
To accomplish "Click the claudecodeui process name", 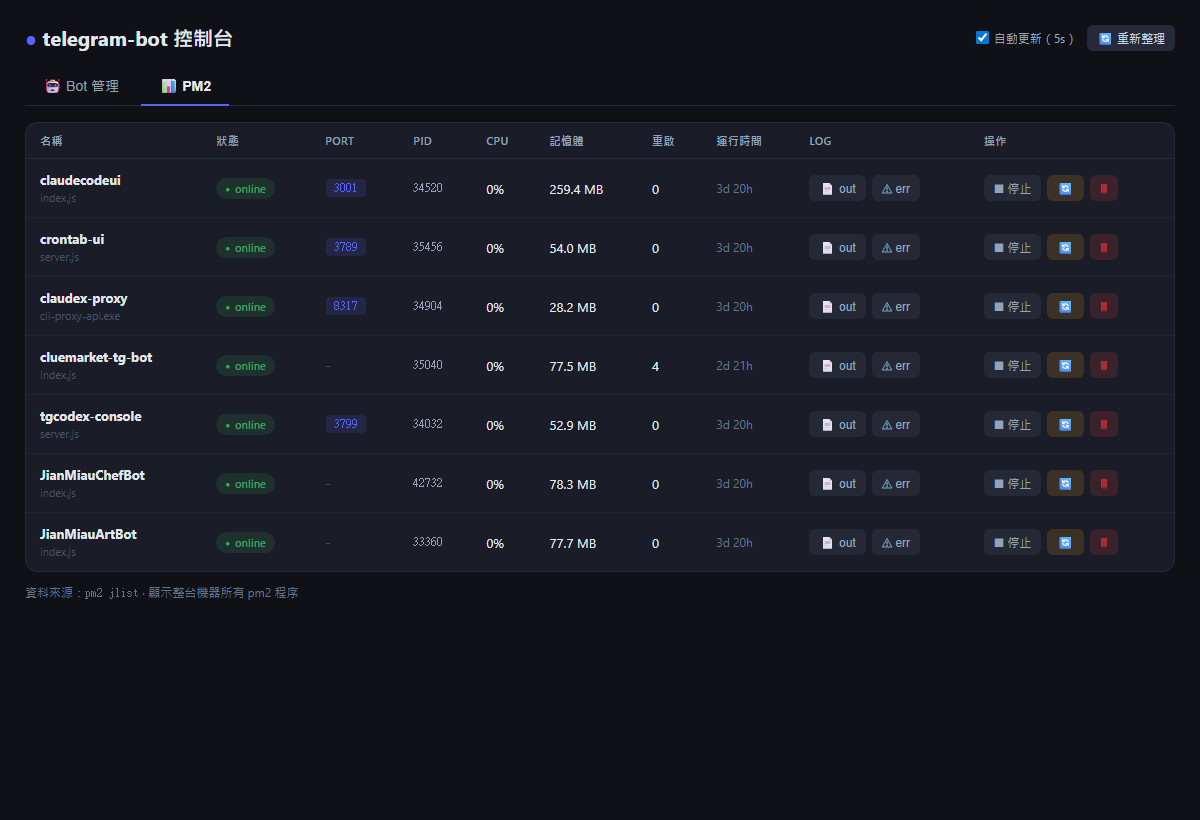I will click(x=80, y=180).
